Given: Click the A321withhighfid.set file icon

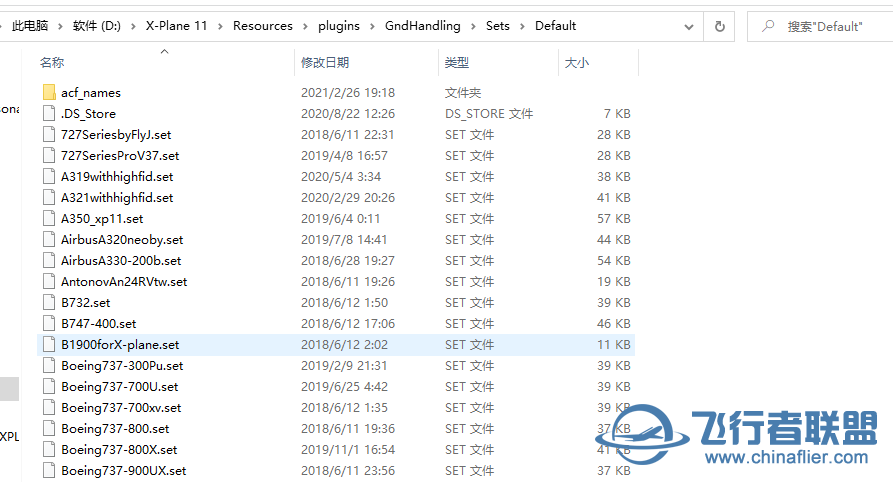Looking at the screenshot, I should 50,198.
